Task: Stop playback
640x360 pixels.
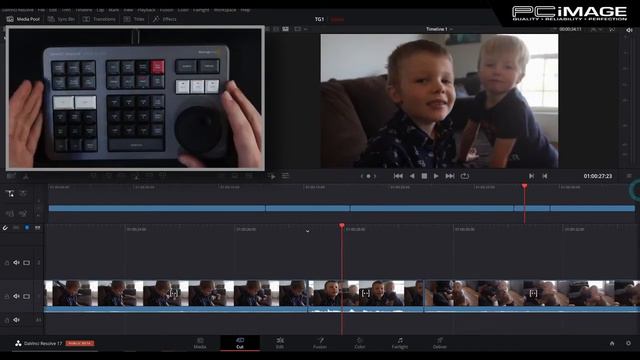Action: [424, 176]
